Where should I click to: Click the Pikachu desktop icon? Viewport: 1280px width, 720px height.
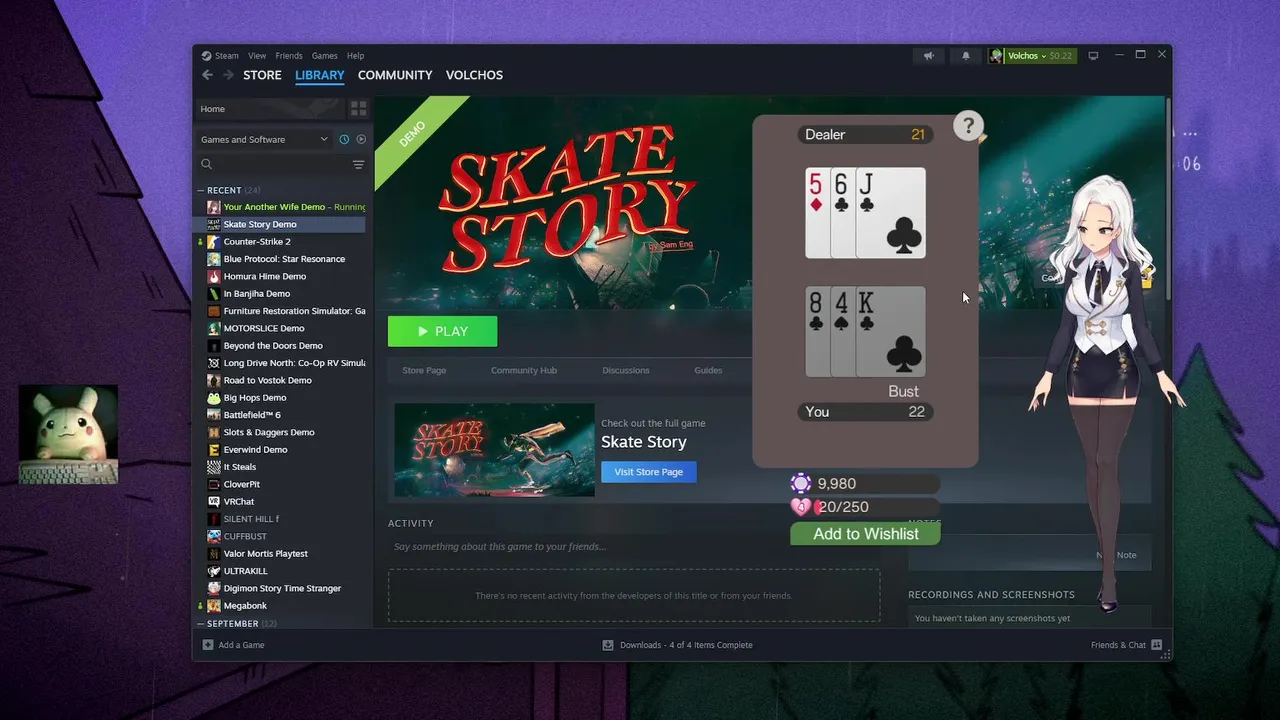tap(68, 435)
